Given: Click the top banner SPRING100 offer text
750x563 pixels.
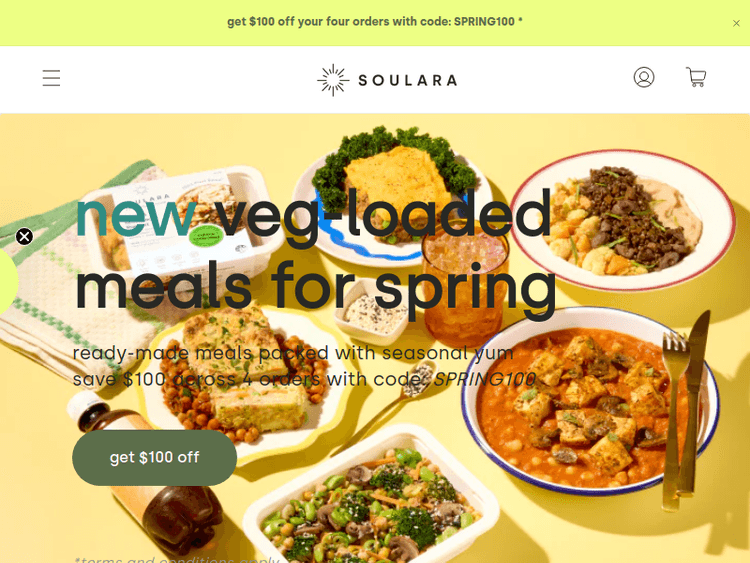Looking at the screenshot, I should (375, 22).
